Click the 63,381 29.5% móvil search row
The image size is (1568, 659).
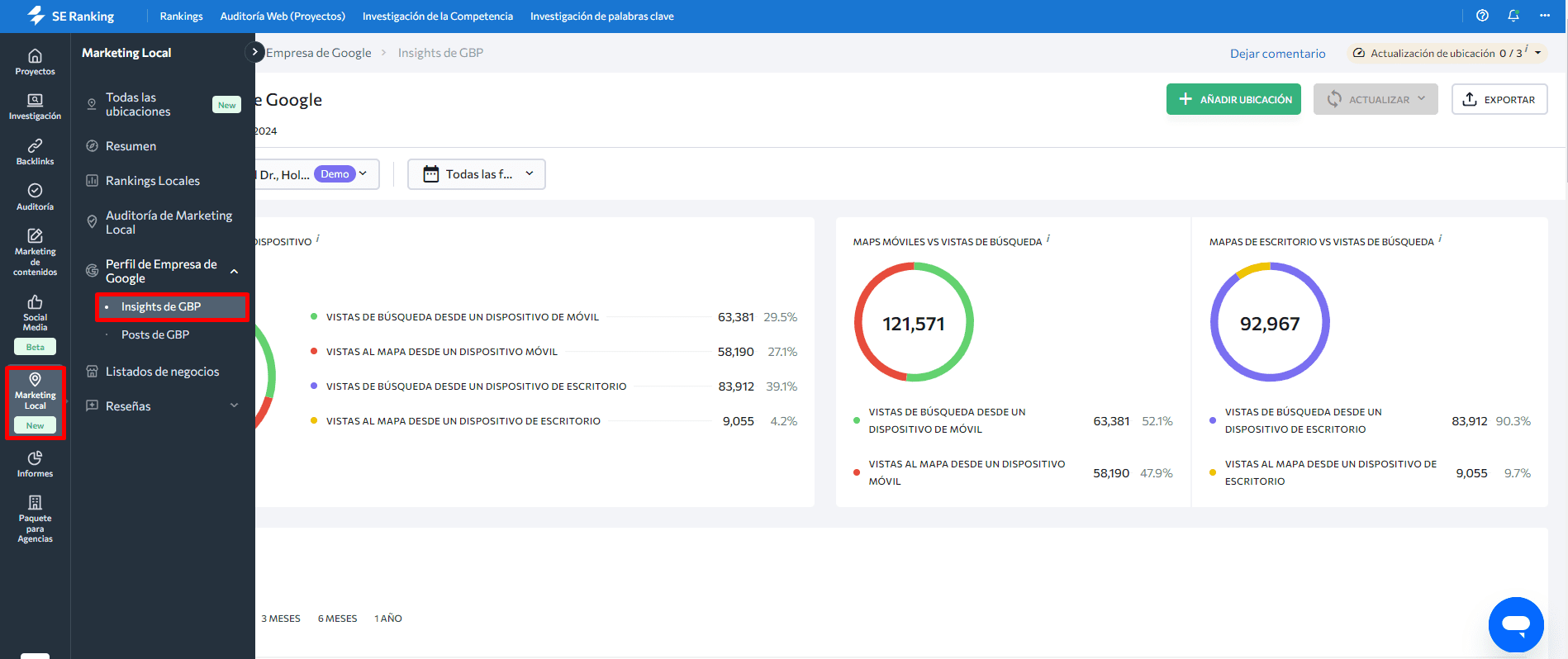click(x=554, y=317)
